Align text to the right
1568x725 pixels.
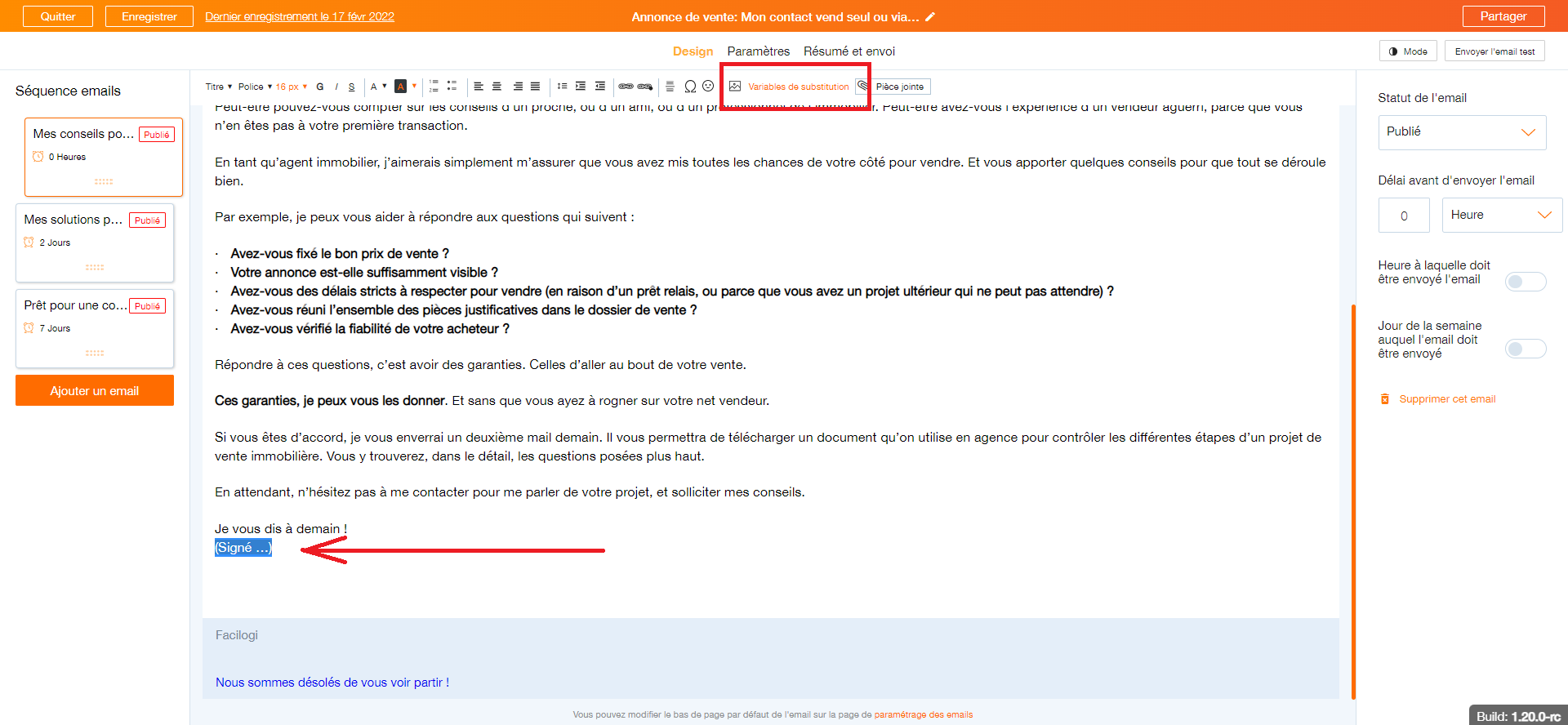pos(518,87)
